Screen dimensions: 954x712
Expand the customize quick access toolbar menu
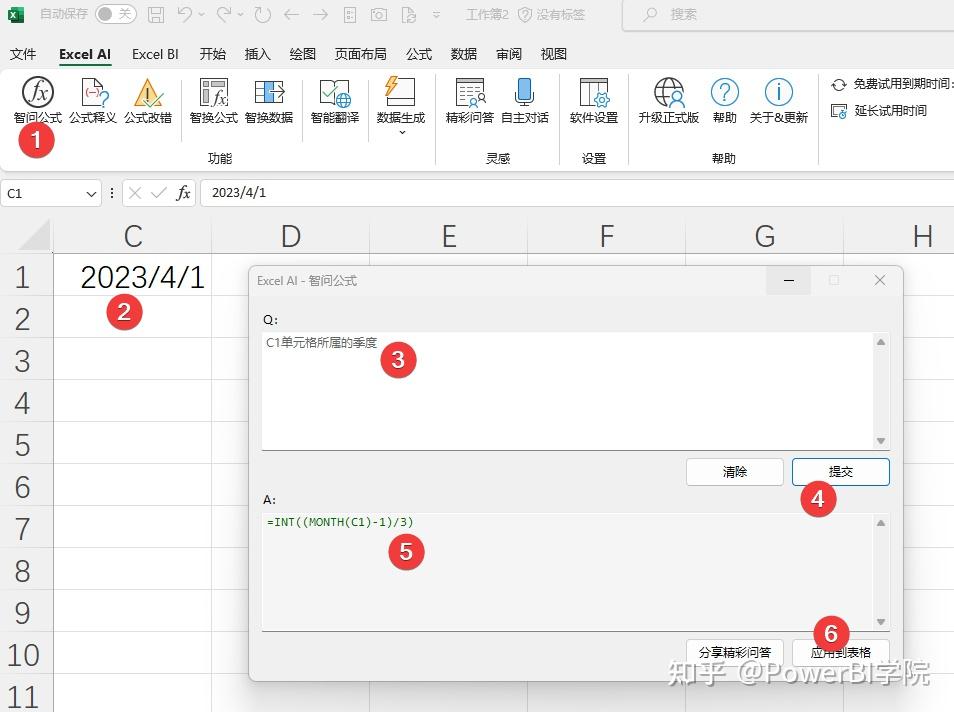point(436,15)
